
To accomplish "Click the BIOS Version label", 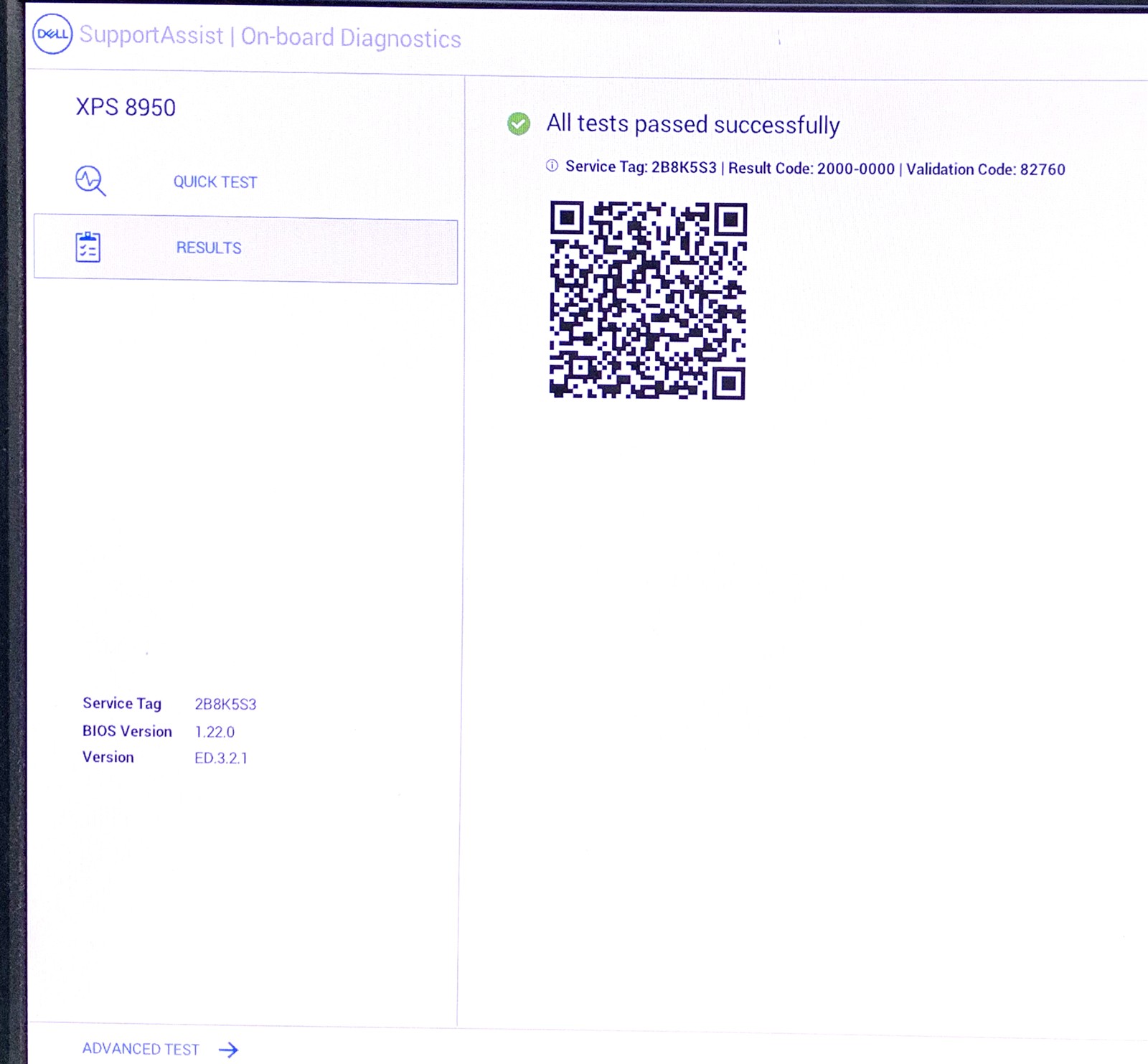I will 127,731.
